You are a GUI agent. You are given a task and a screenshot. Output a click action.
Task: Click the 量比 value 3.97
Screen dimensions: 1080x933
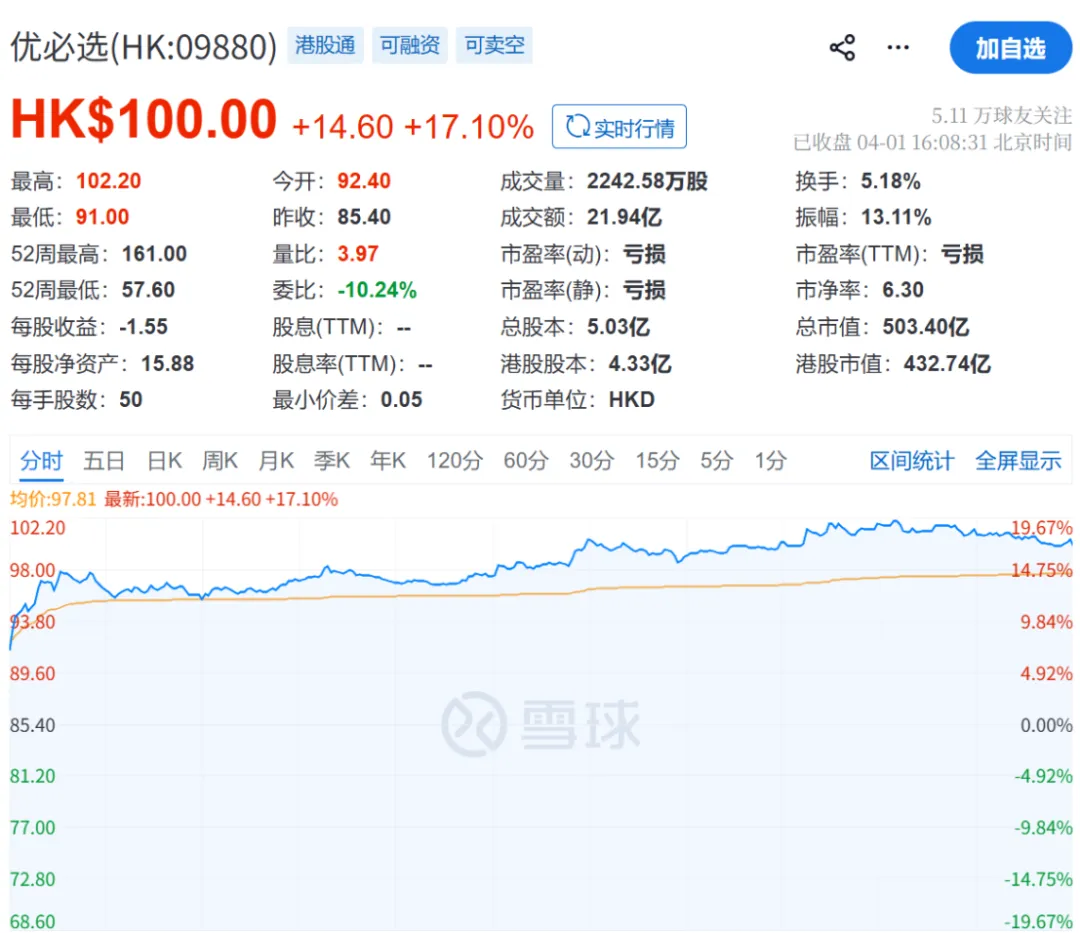[x=357, y=253]
